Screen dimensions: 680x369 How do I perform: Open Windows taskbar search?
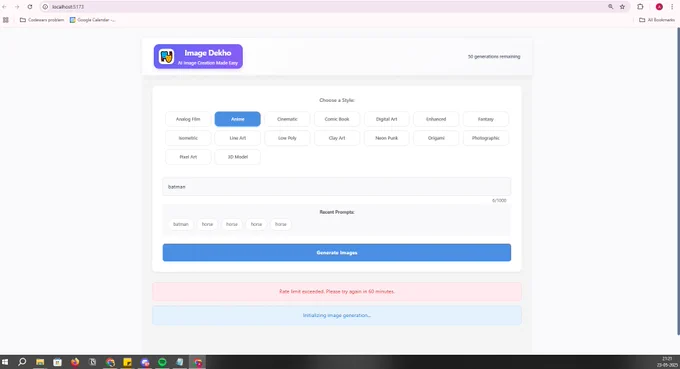coord(22,362)
